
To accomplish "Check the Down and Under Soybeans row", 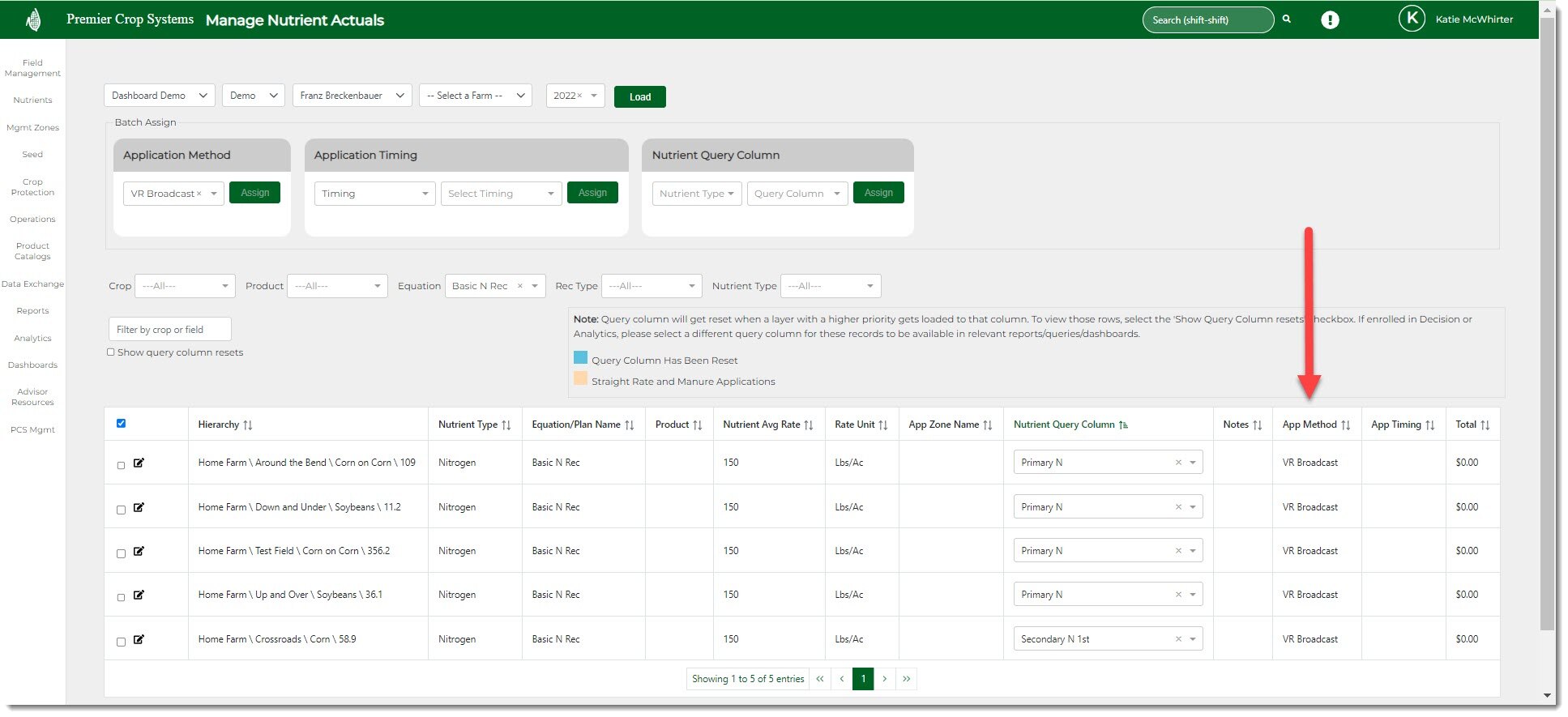I will (122, 510).
